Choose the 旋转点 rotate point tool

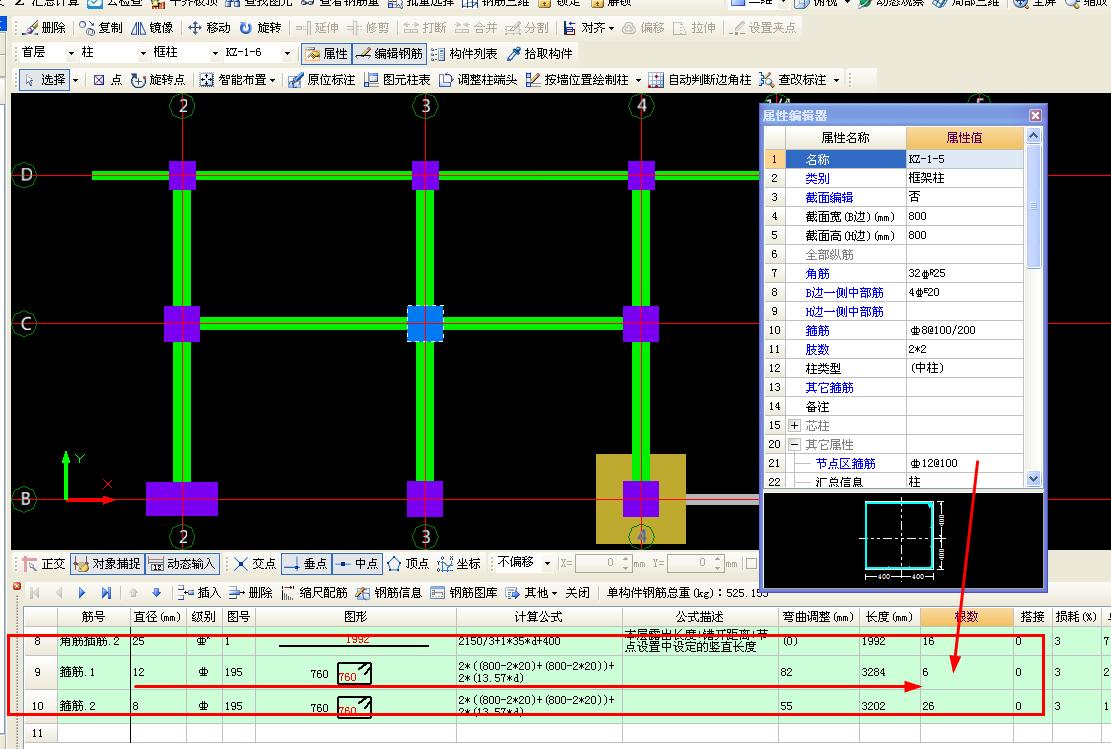pos(158,79)
